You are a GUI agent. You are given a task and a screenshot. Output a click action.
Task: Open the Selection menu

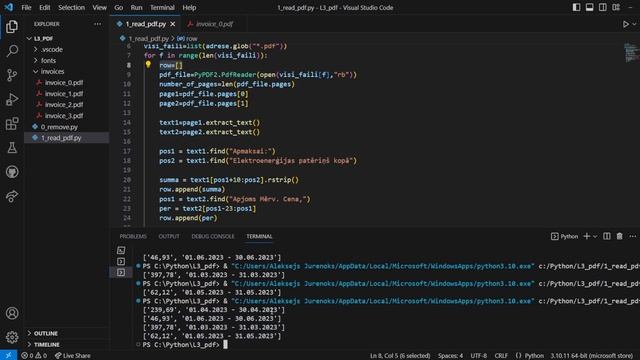71,7
